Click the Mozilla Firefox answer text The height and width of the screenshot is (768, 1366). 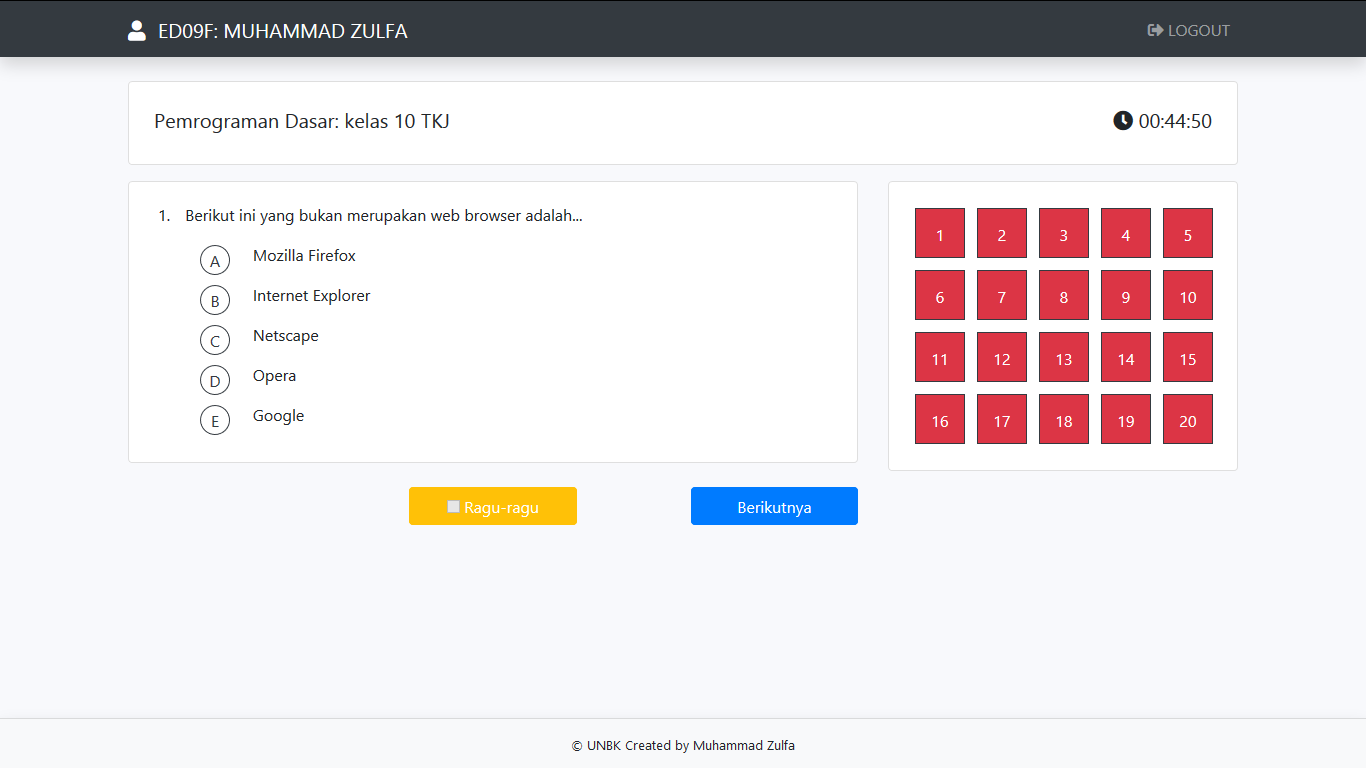(x=304, y=256)
